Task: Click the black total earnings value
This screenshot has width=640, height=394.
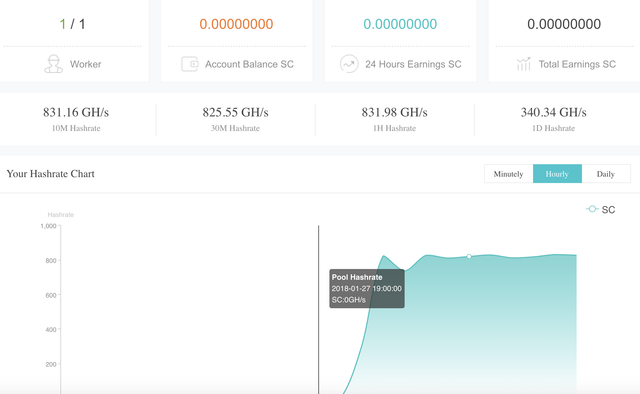Action: coord(564,24)
